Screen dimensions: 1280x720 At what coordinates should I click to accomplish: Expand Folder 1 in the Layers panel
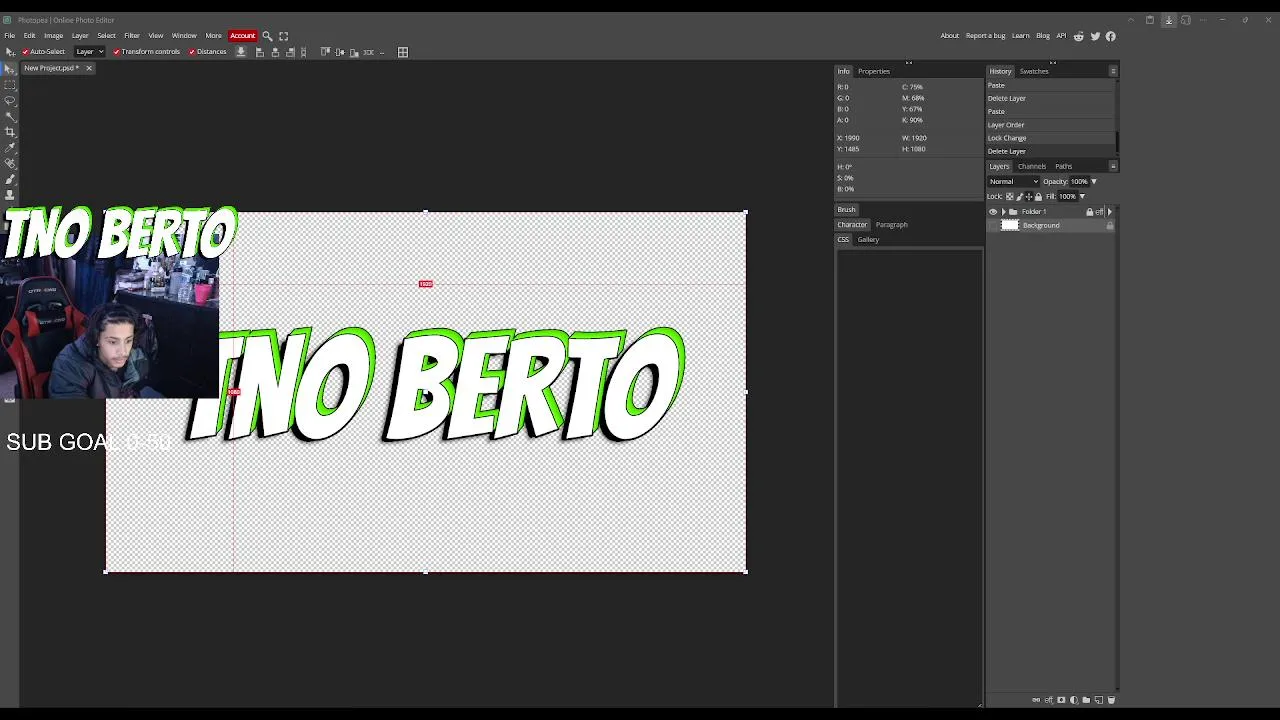1003,212
